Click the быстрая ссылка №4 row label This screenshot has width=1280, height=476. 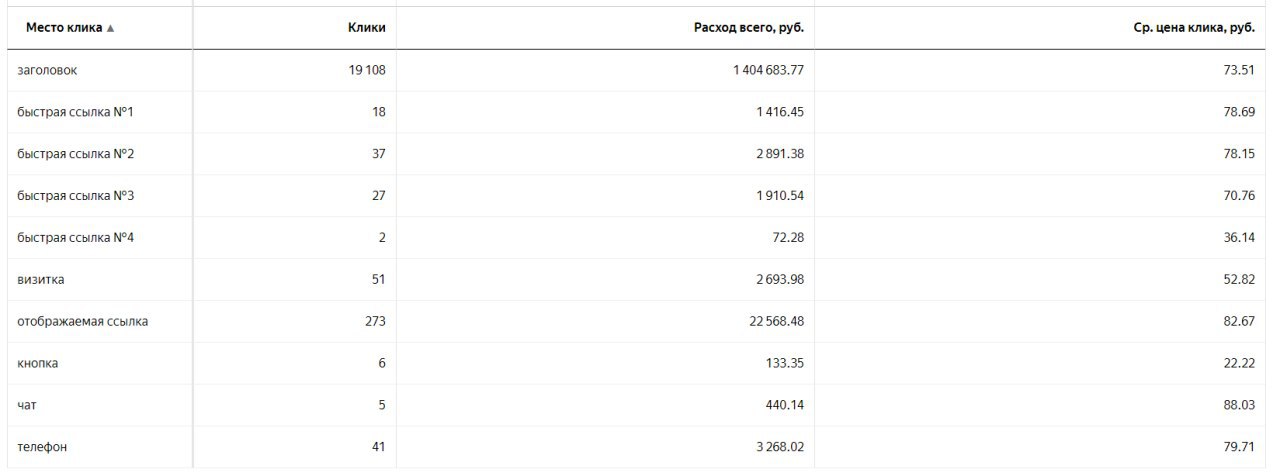[x=76, y=238]
